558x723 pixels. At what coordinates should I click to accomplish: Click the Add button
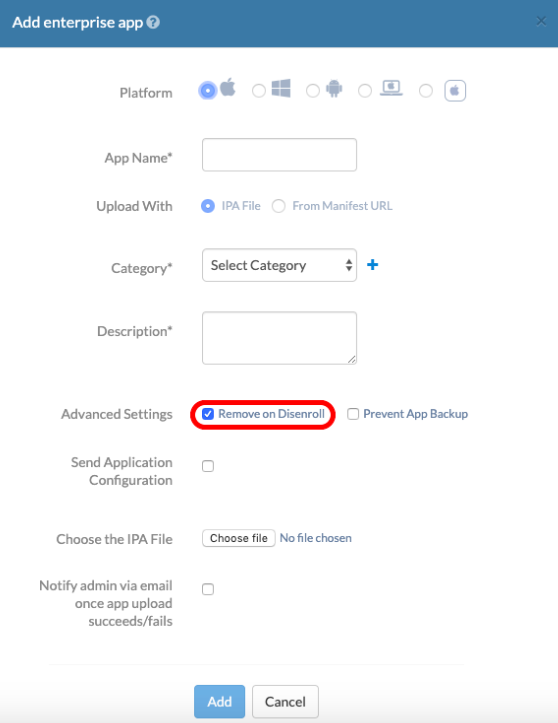(220, 701)
